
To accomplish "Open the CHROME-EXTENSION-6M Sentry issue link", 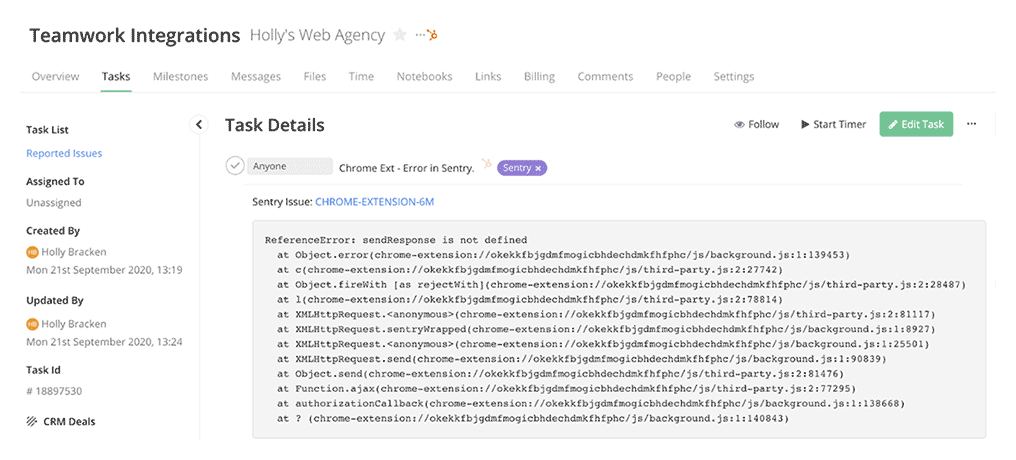I will [374, 202].
